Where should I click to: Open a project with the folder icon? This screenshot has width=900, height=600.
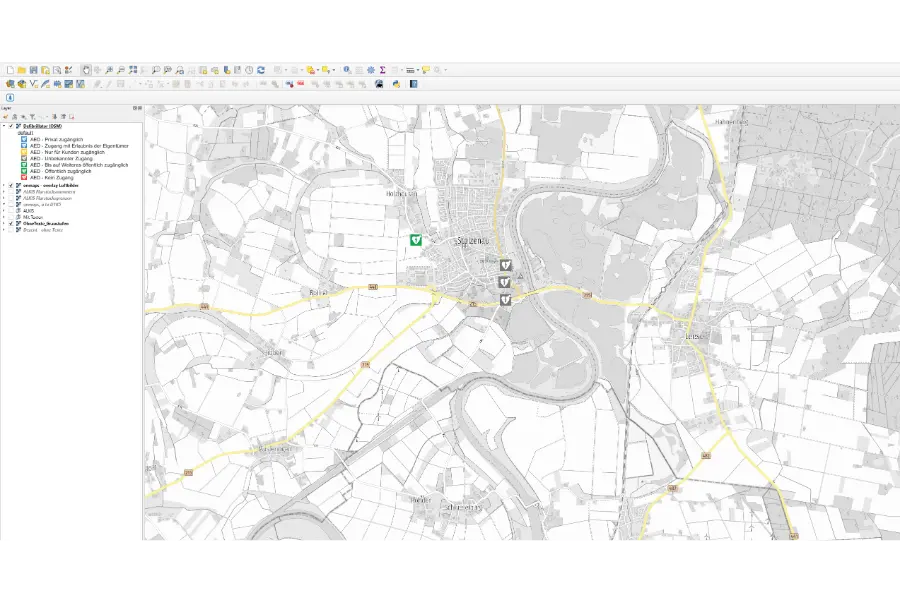[22, 70]
